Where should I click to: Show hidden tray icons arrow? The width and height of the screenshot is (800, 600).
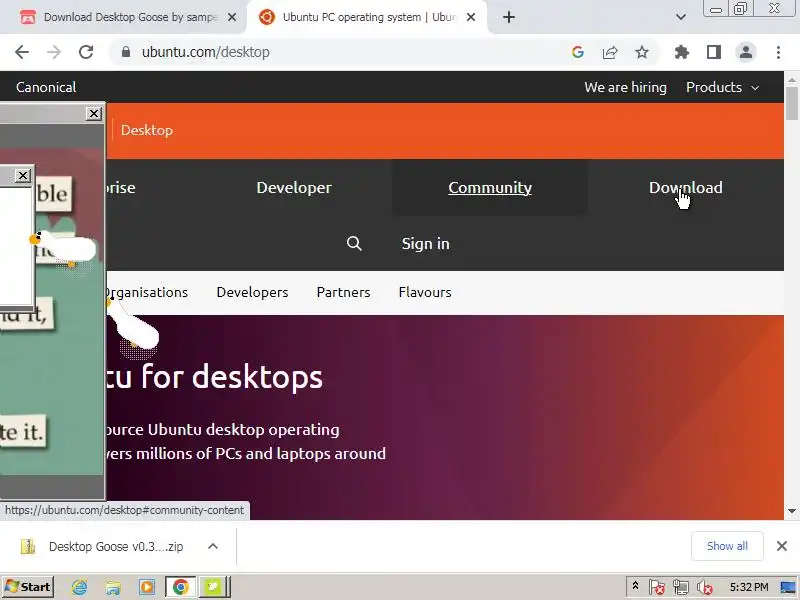click(635, 586)
